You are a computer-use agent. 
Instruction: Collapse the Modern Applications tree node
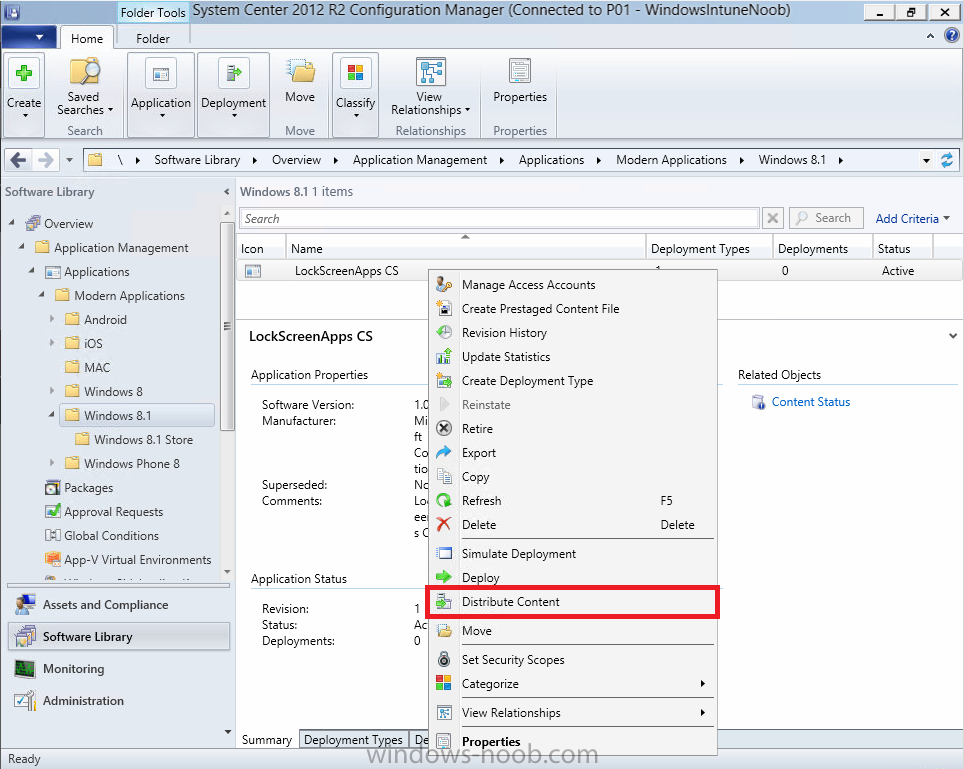[x=42, y=295]
